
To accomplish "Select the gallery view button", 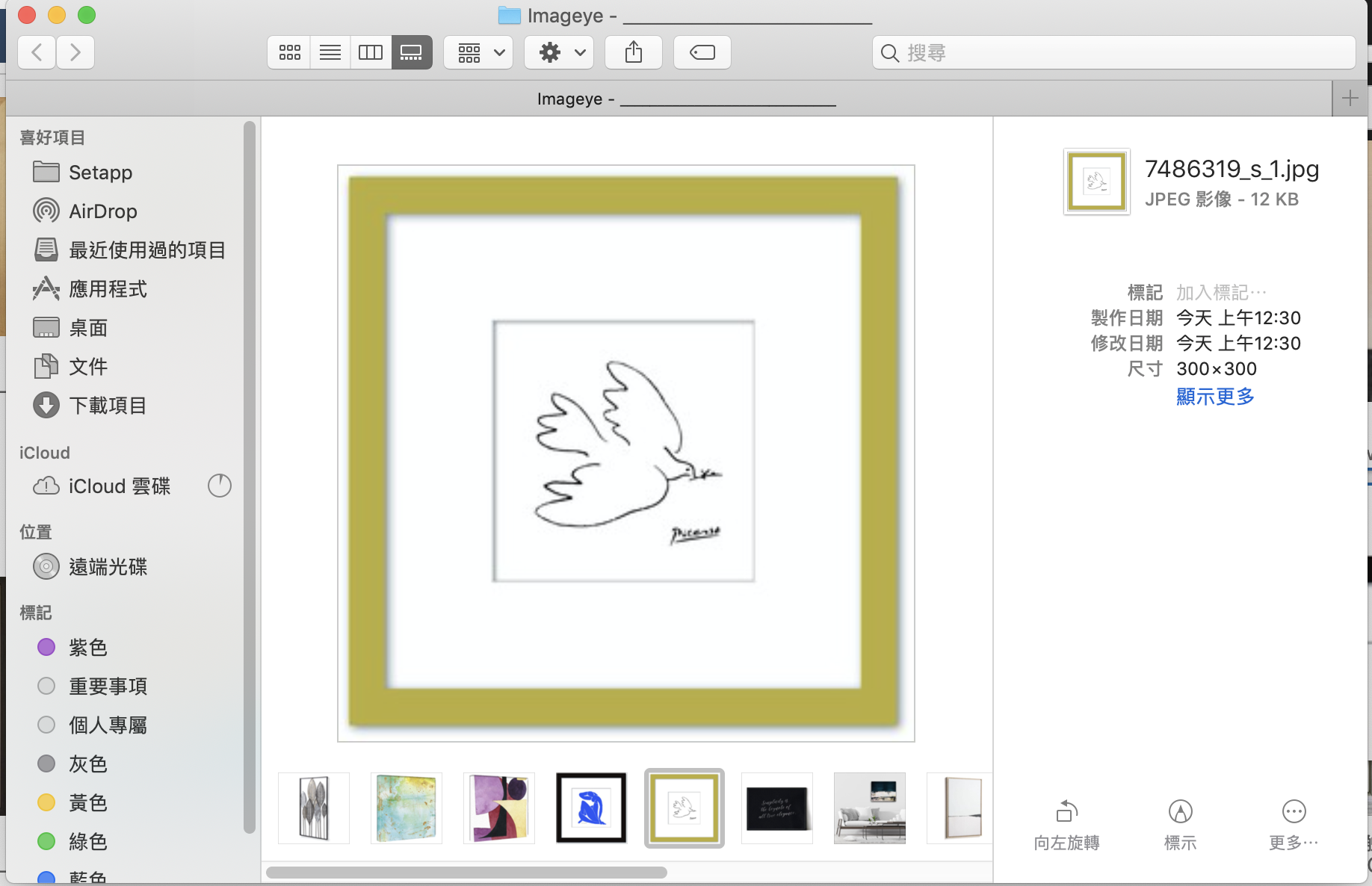I will 412,52.
